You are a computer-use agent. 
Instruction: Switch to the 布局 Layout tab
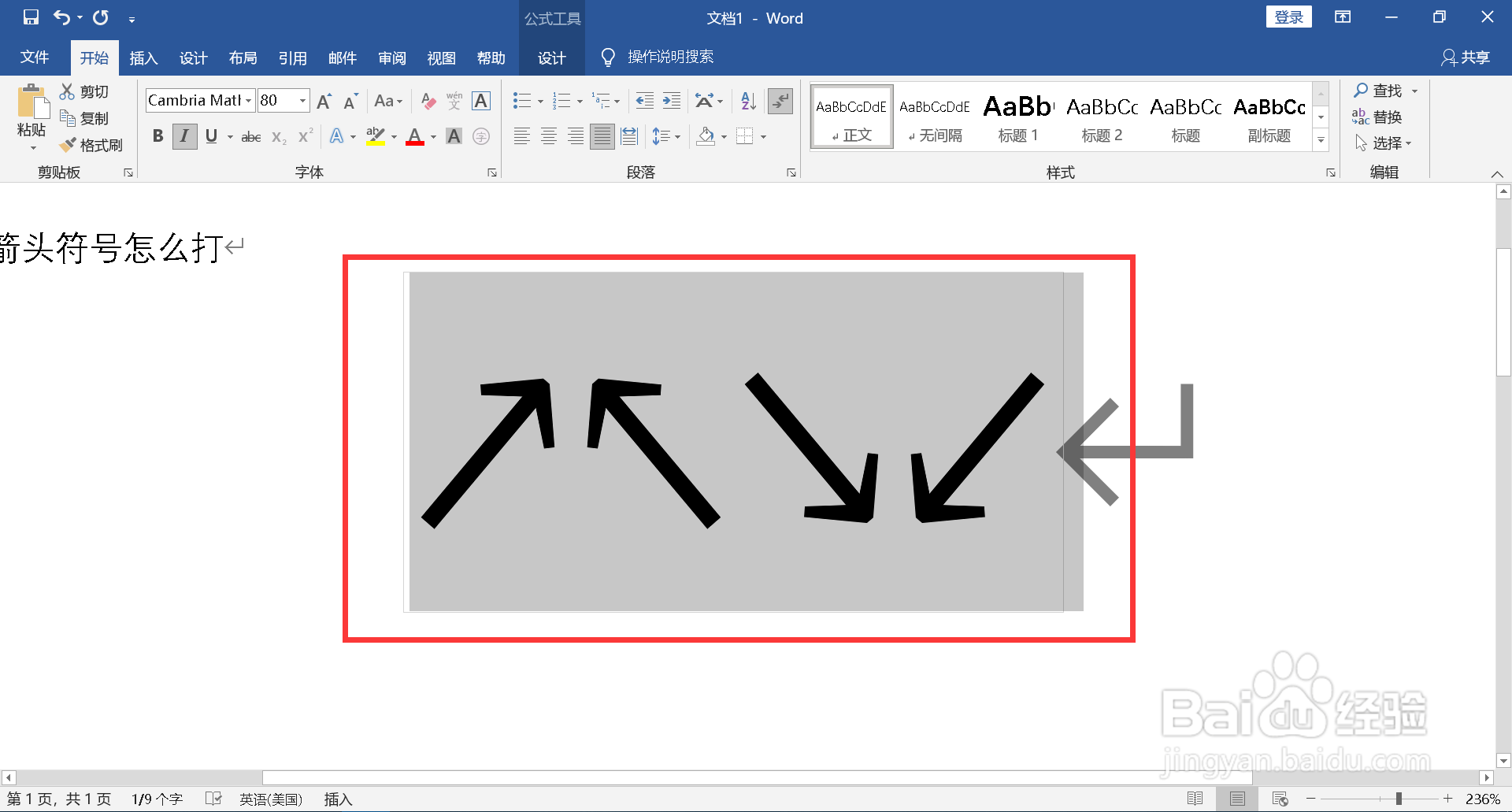point(243,57)
